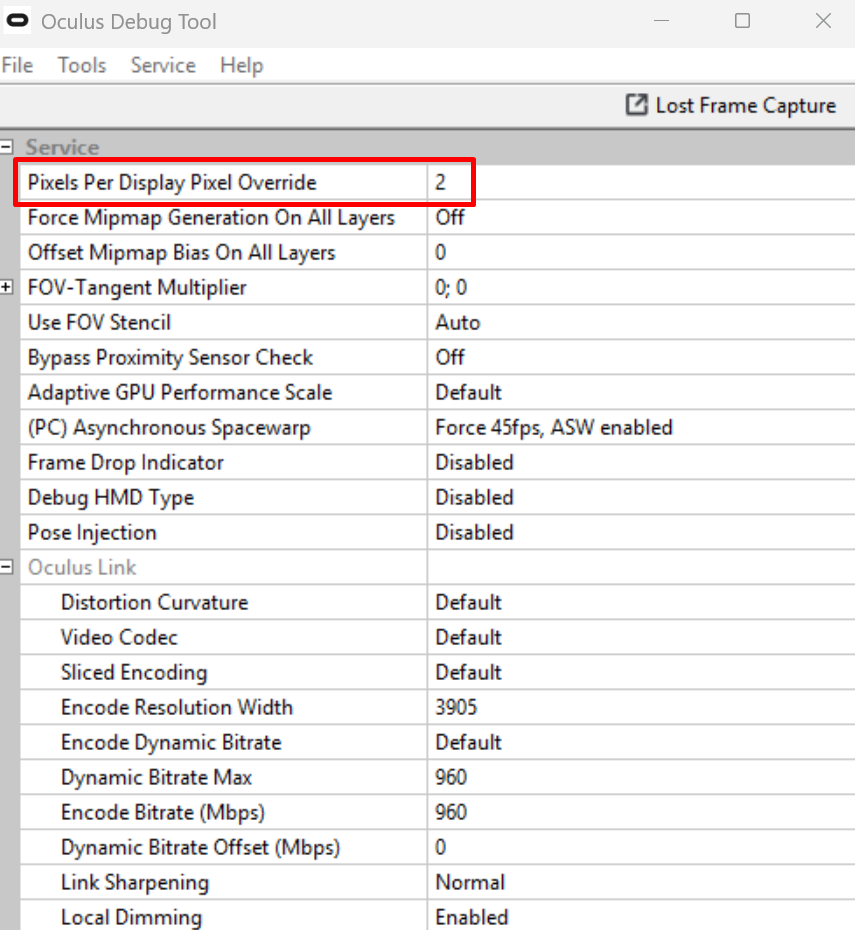The height and width of the screenshot is (930, 855).
Task: Select the Debug HMD Type label
Action: pos(111,498)
